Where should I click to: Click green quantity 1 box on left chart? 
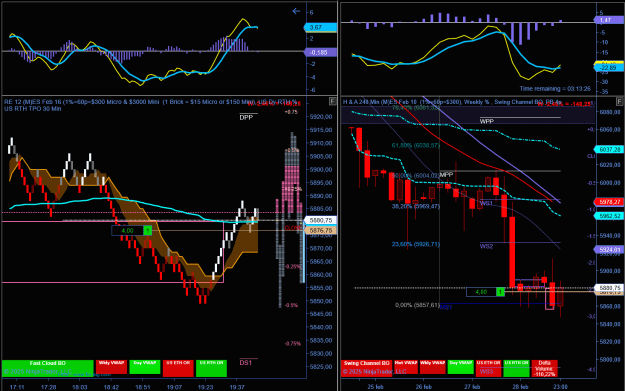click(147, 230)
